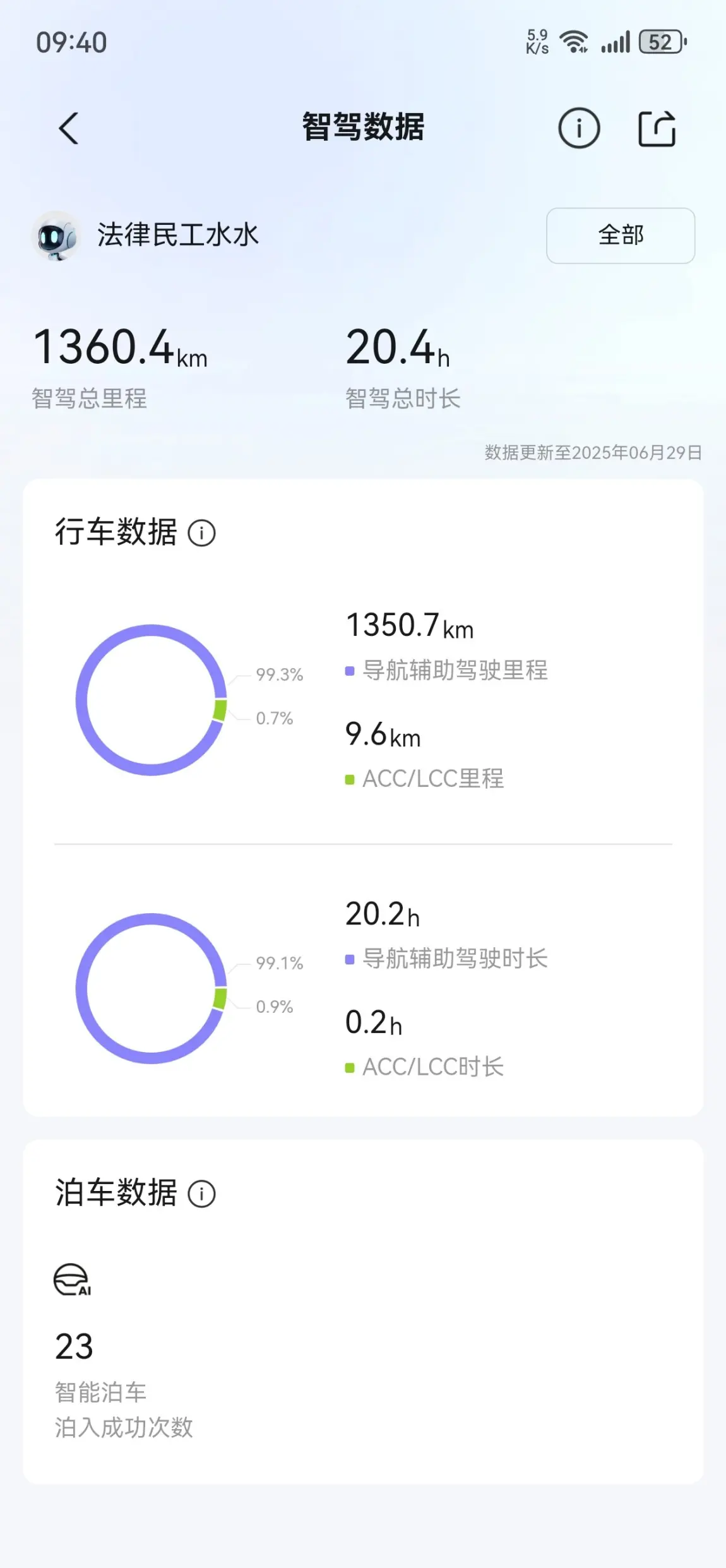Tap the duration donut chart ring
726x1568 pixels.
pos(151,988)
